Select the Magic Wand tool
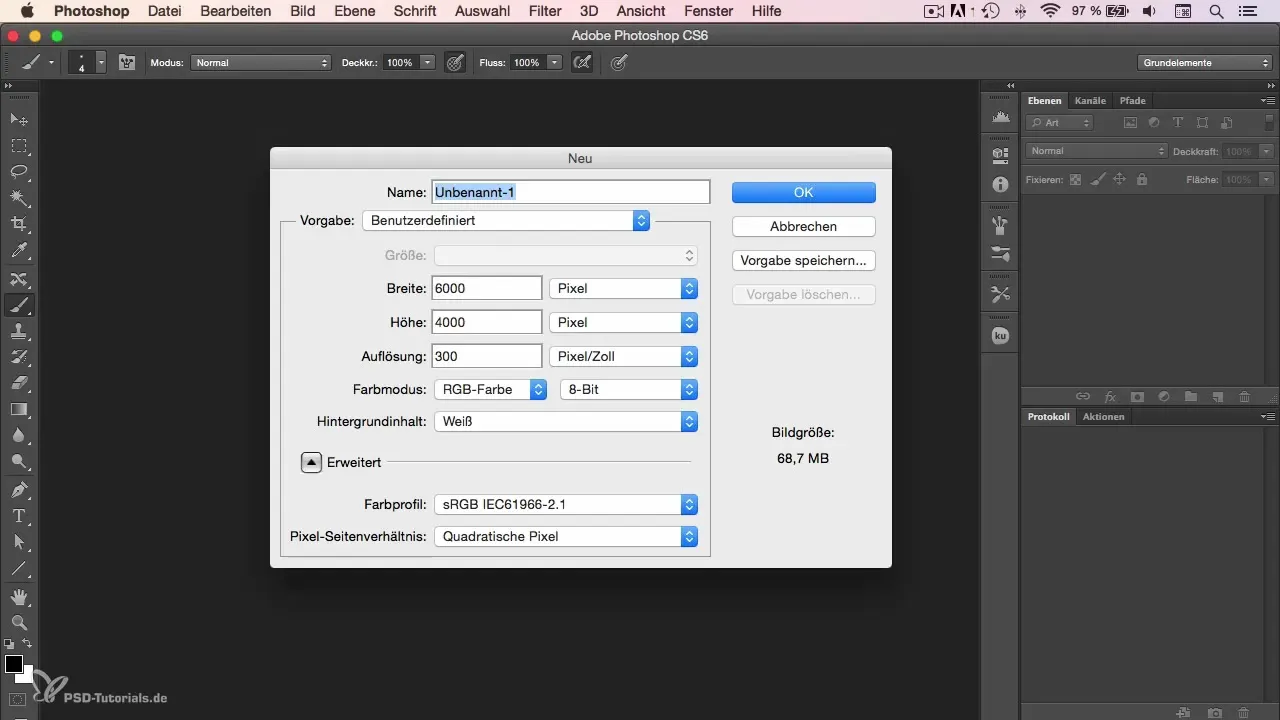 18,198
